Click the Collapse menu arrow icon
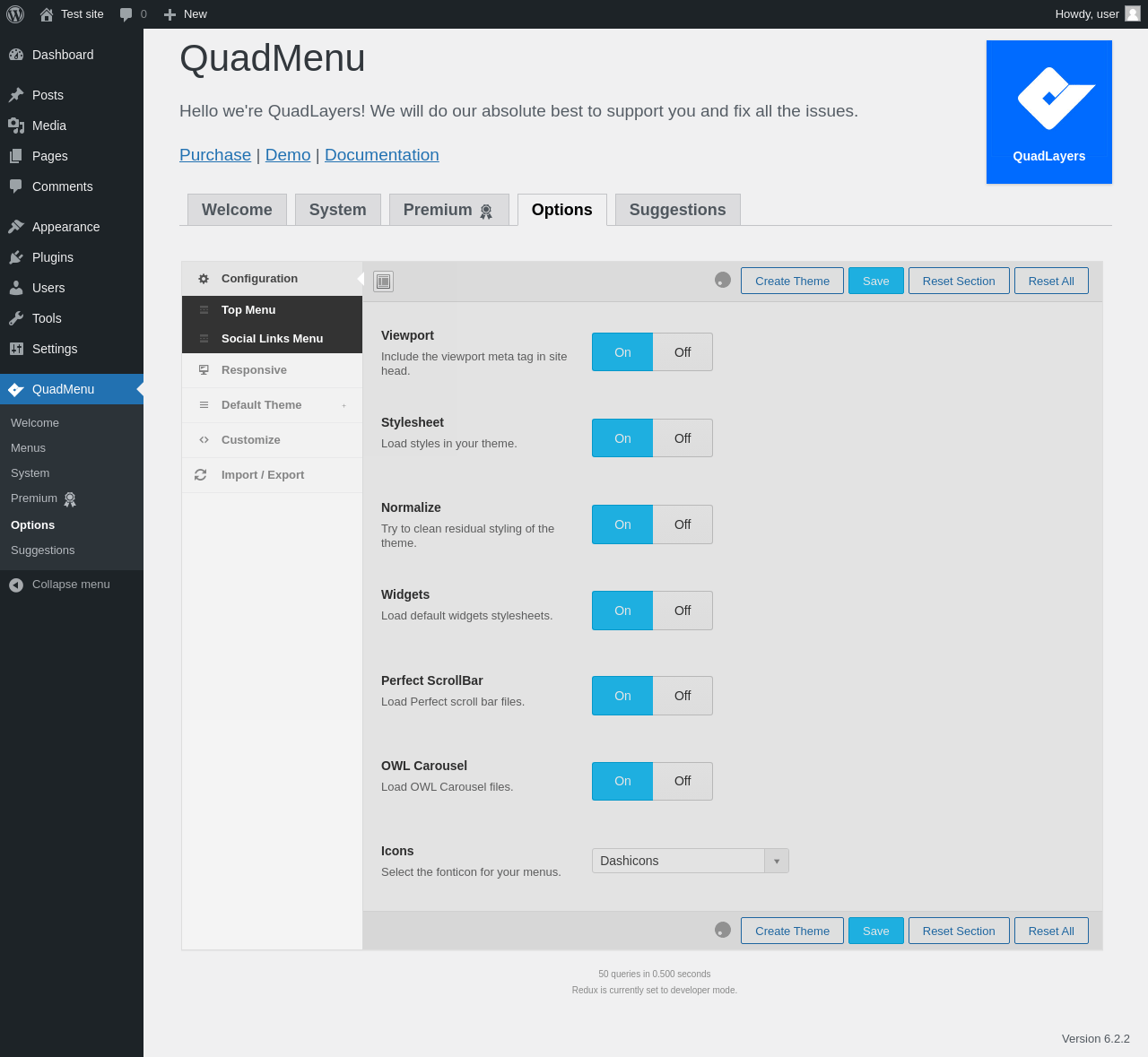This screenshot has height=1057, width=1148. [x=16, y=585]
